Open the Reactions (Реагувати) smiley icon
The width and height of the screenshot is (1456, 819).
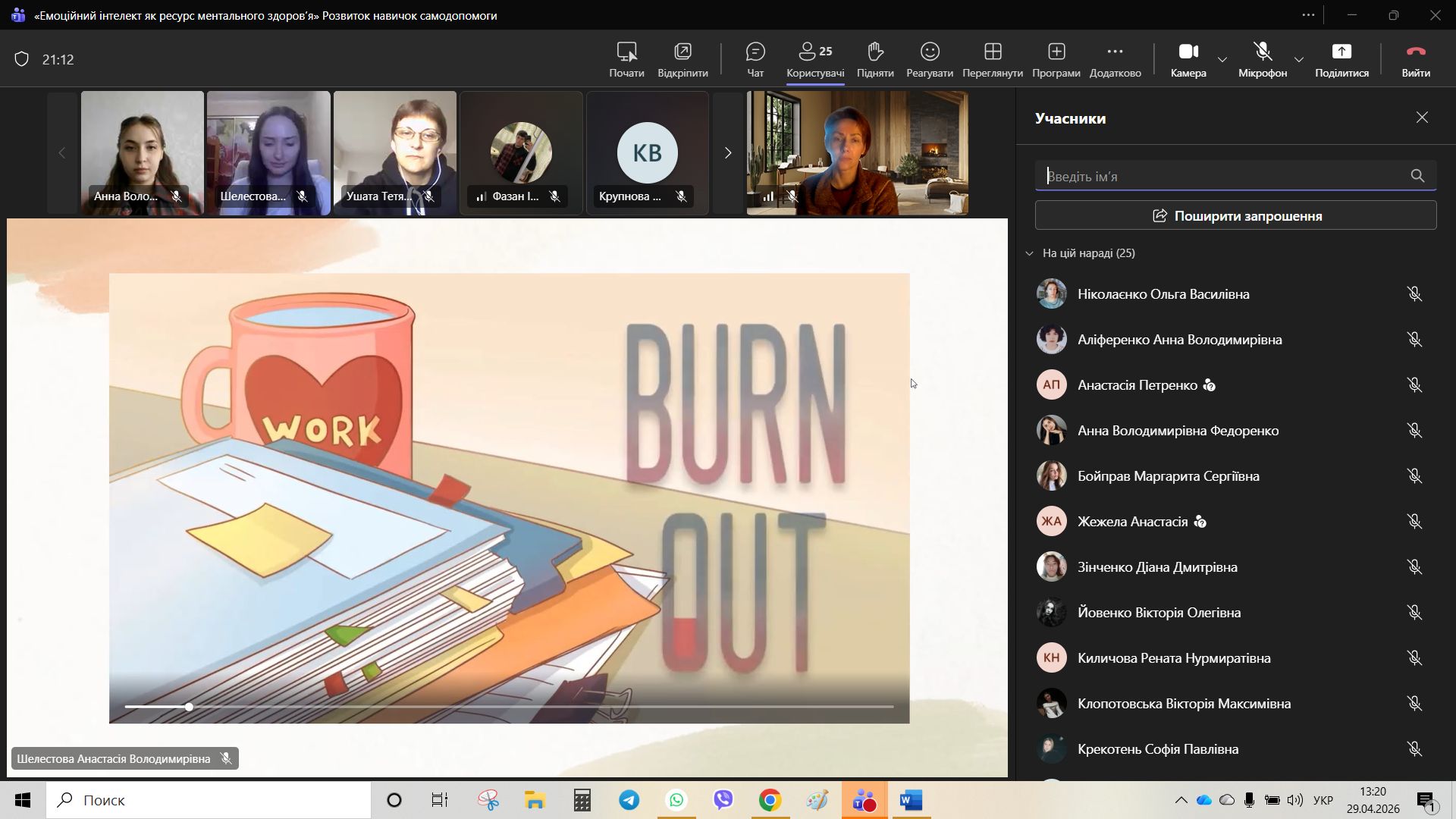(x=930, y=52)
